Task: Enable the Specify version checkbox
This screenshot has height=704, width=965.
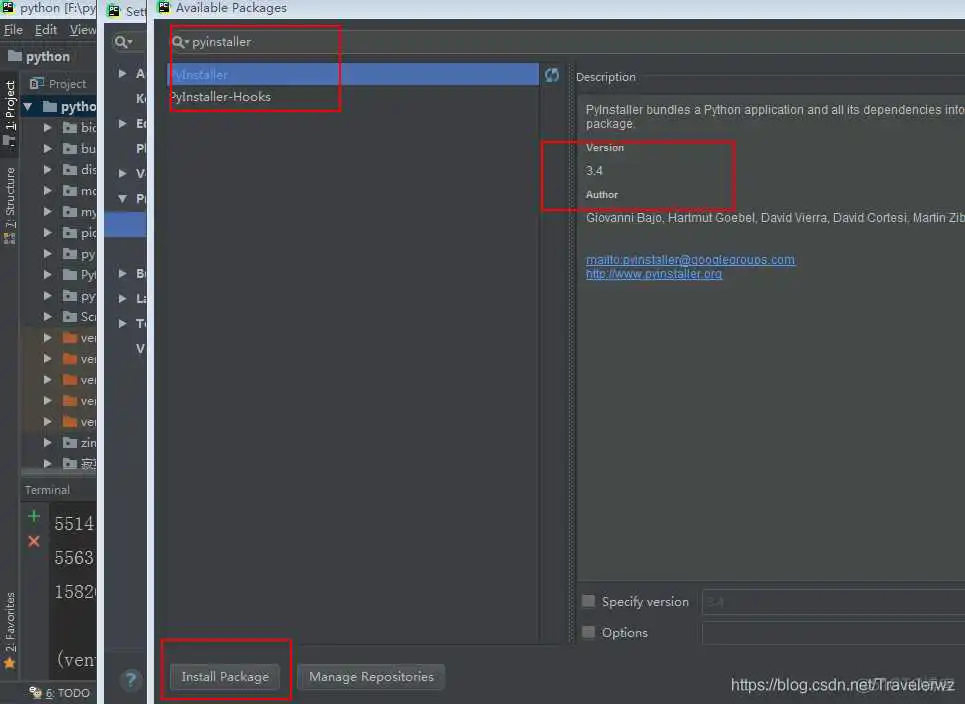Action: coord(589,601)
